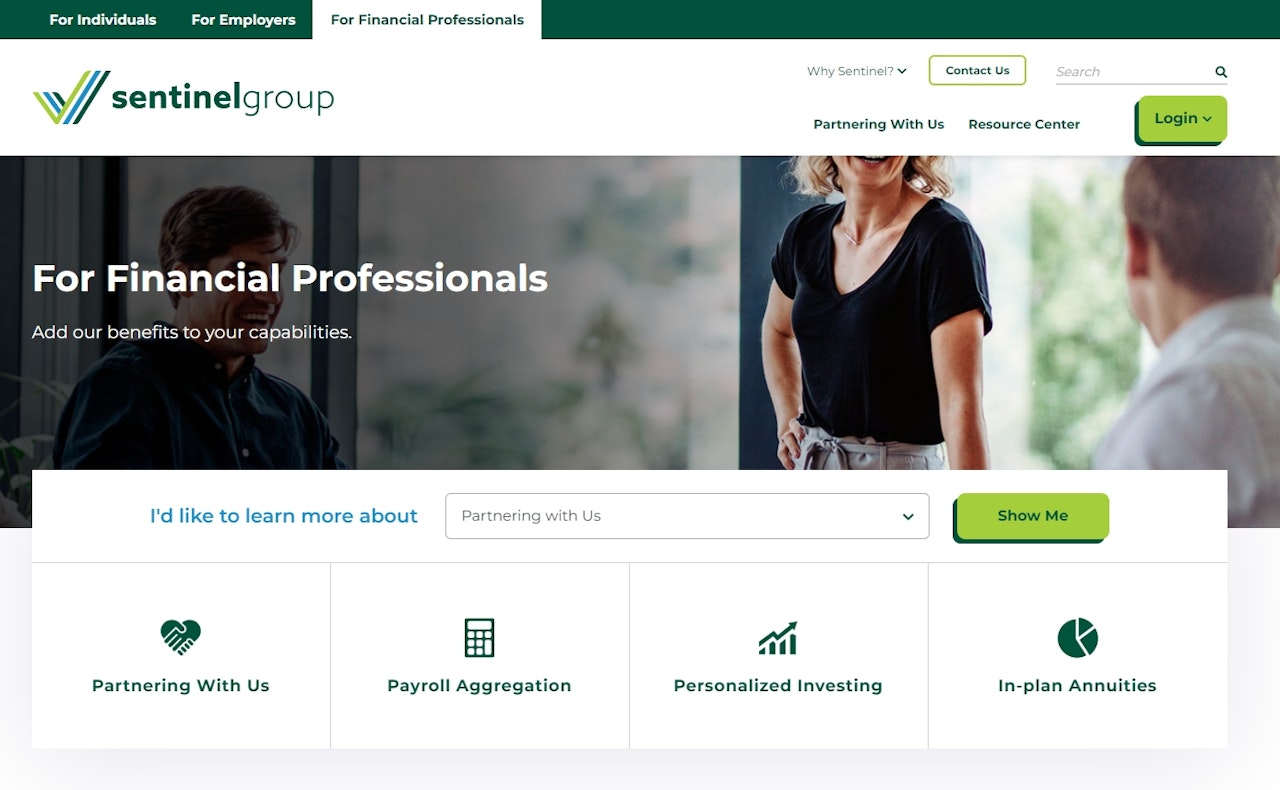Switch to the For Individuals tab
This screenshot has width=1280, height=790.
tap(103, 20)
